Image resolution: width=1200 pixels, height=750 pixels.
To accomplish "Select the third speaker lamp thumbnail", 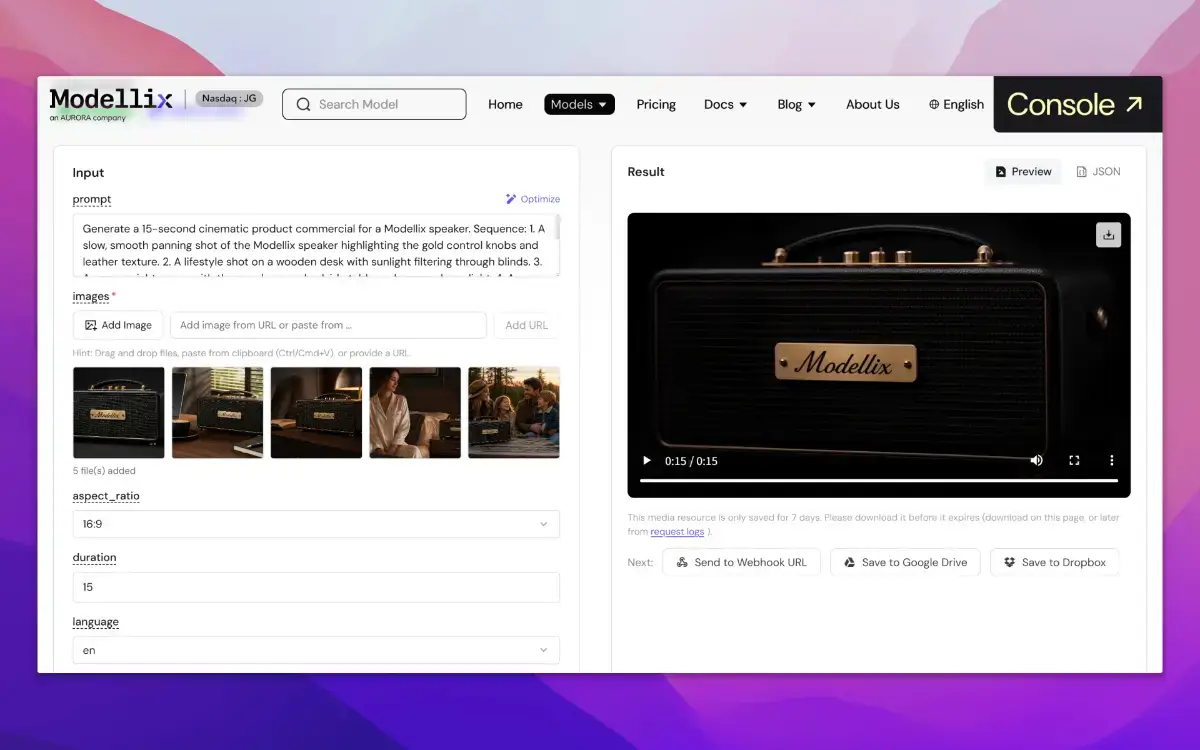I will (316, 412).
